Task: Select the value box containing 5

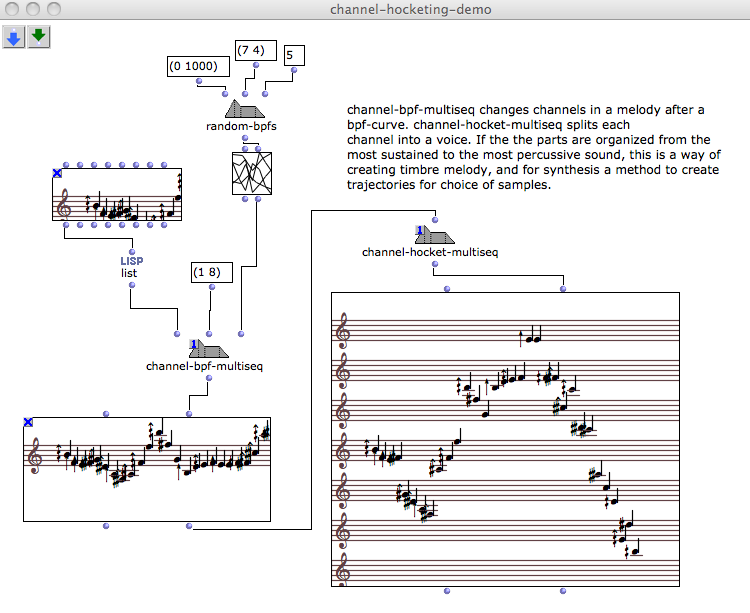Action: 294,55
